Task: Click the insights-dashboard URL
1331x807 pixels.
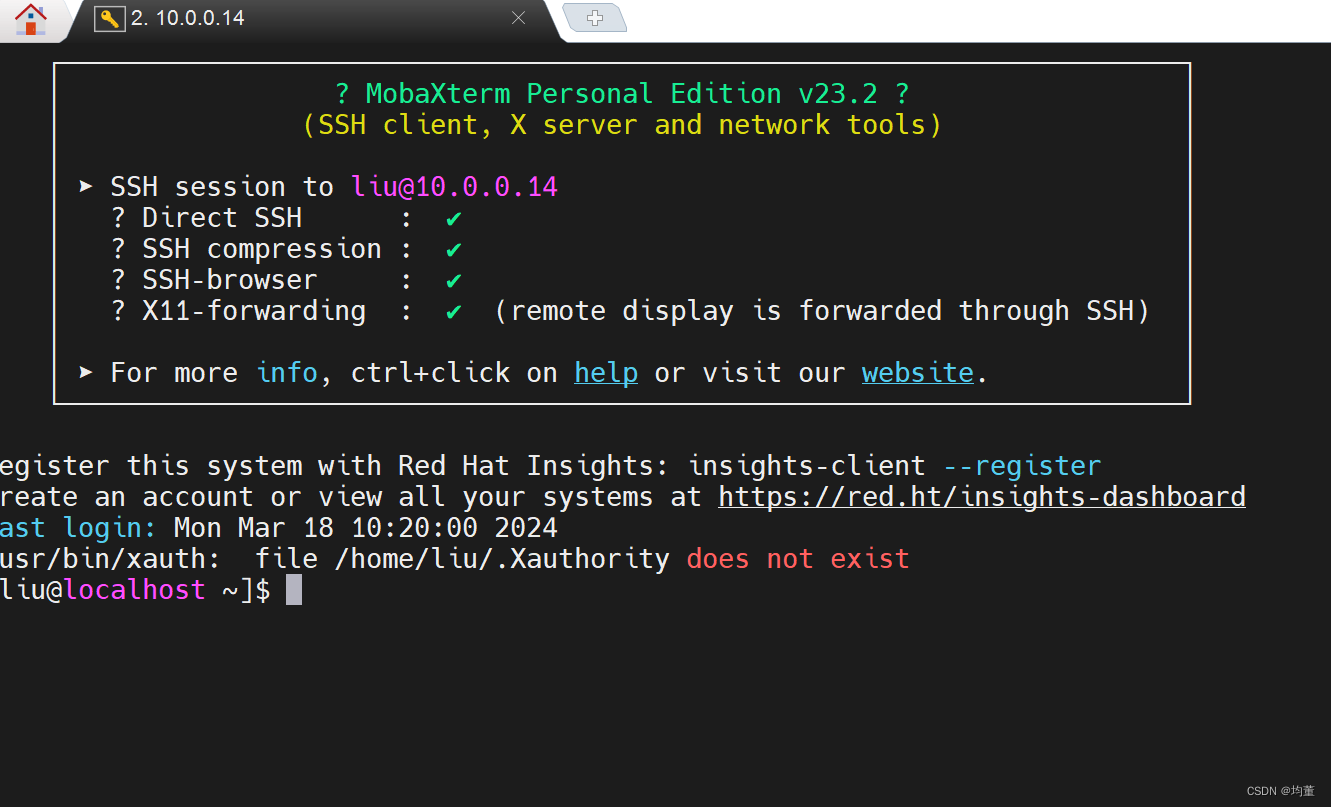Action: 981,496
